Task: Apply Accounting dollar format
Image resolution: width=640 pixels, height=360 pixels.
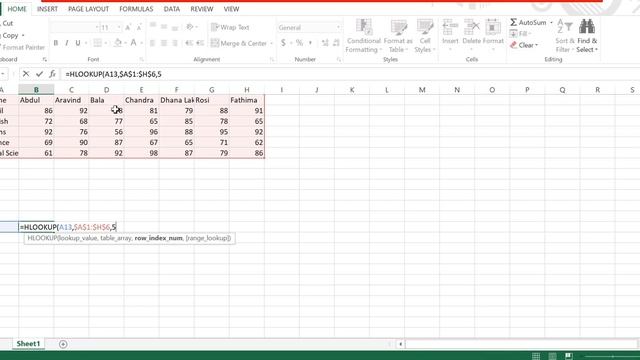Action: (283, 43)
